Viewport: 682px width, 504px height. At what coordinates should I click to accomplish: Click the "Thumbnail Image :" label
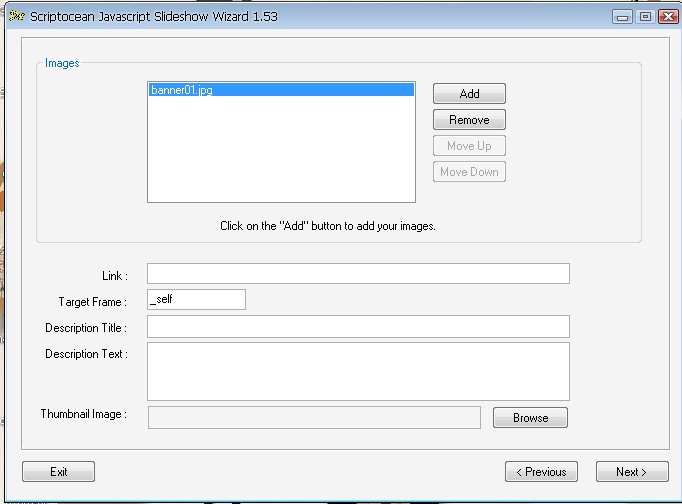coord(84,414)
